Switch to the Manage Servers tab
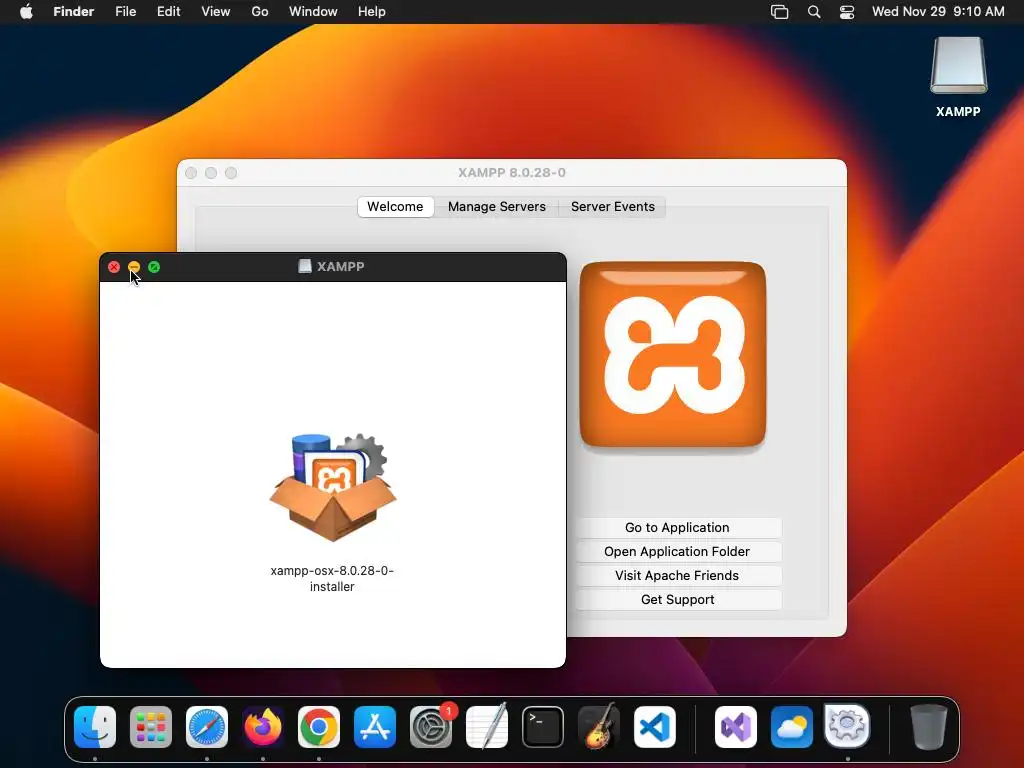The width and height of the screenshot is (1024, 768). pyautogui.click(x=496, y=206)
